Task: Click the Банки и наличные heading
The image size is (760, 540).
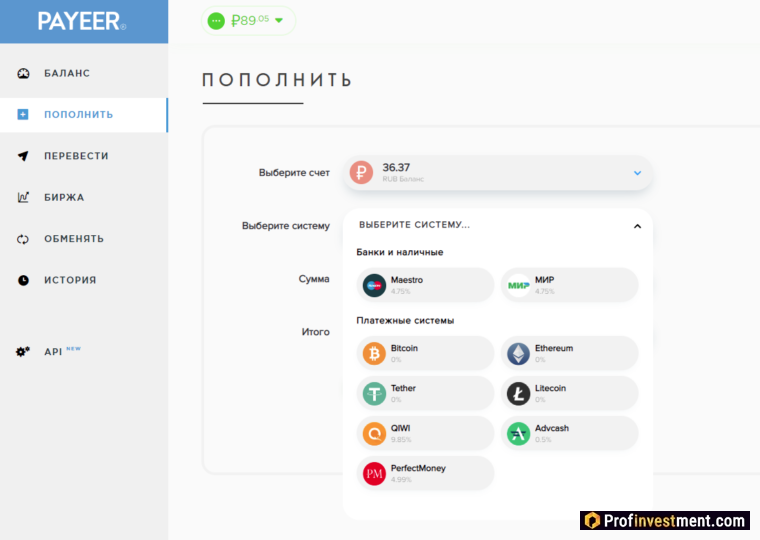Action: pos(400,252)
